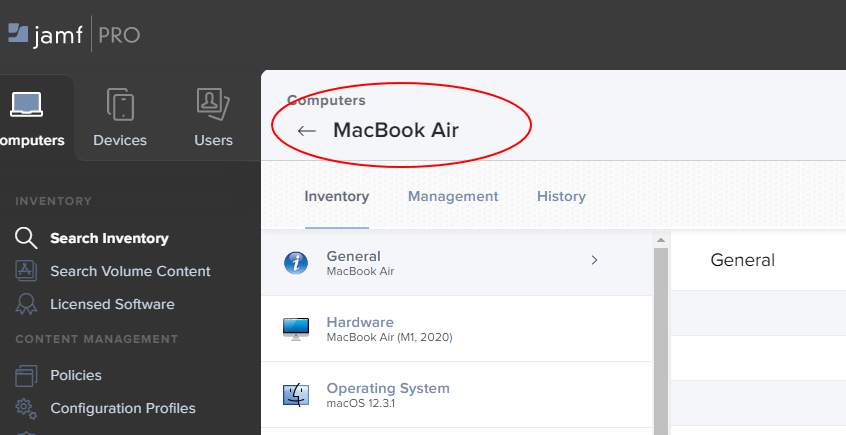Open the Computers section icon
This screenshot has height=435, width=846.
[x=26, y=105]
